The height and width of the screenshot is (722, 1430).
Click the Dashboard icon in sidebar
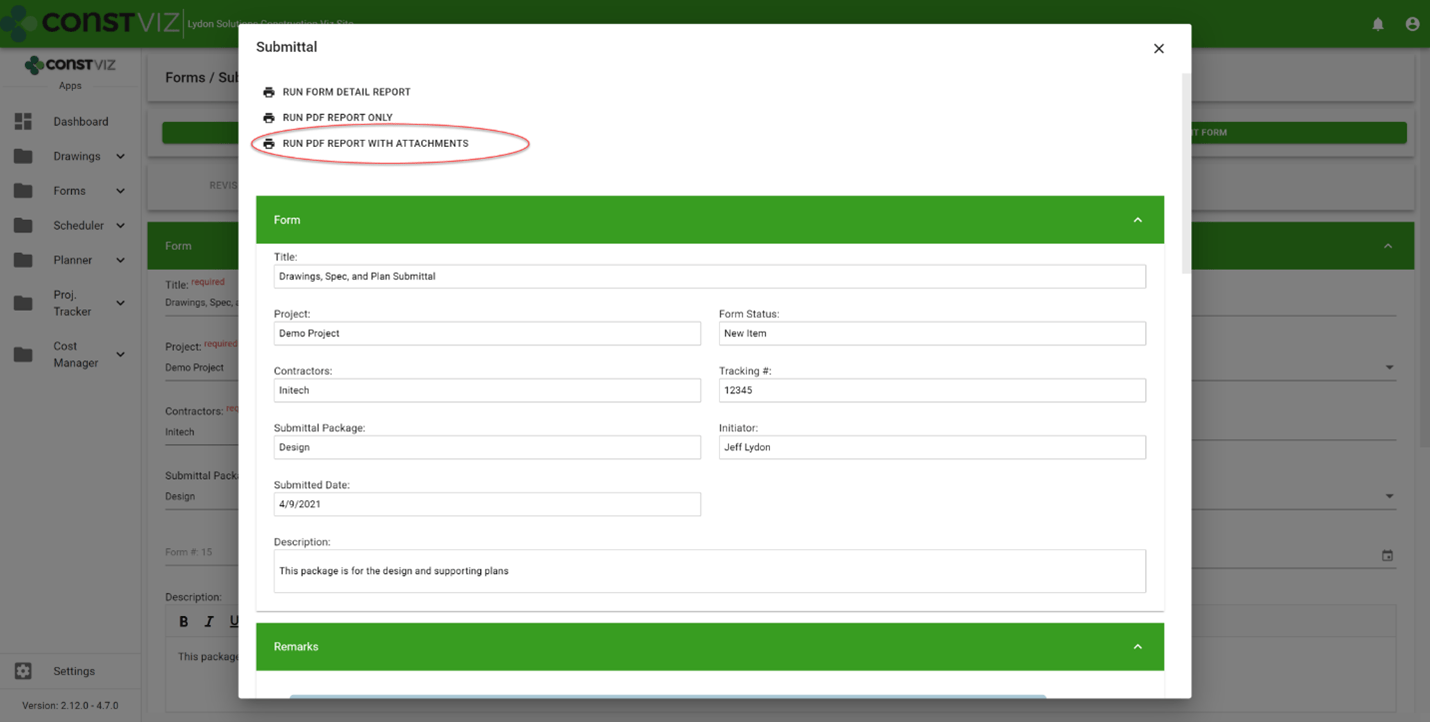[x=23, y=121]
